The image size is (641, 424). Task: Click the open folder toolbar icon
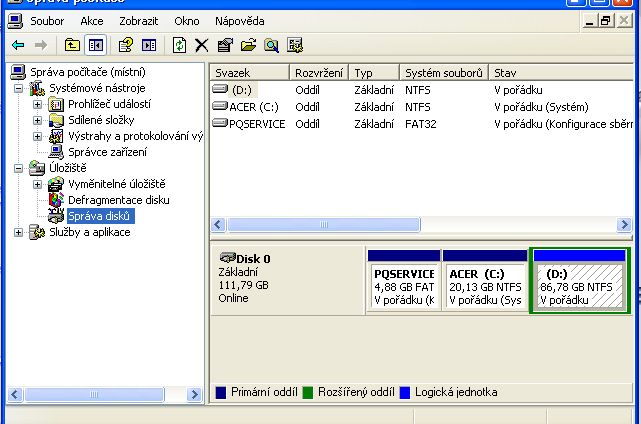point(248,45)
